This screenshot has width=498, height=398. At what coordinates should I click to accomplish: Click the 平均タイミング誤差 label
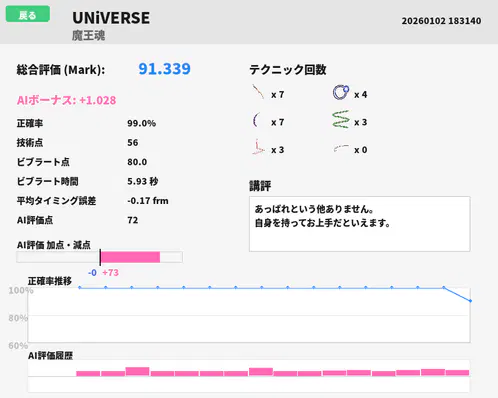pyautogui.click(x=56, y=201)
